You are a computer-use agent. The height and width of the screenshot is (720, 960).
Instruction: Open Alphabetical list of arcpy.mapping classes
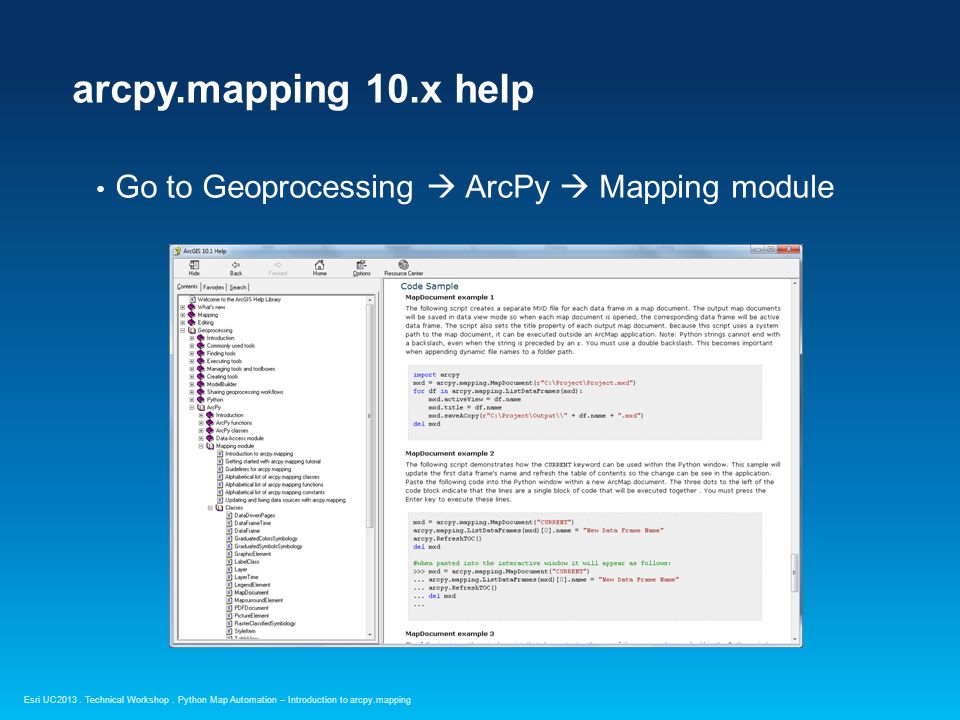click(272, 477)
